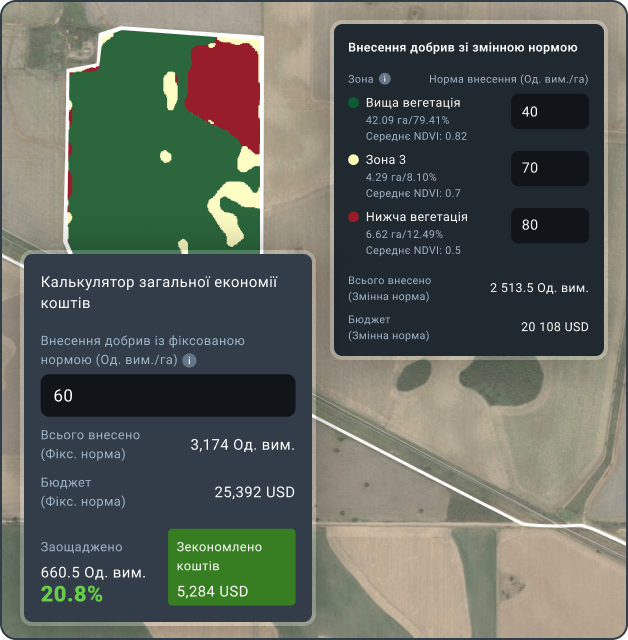Click the 42.09 га/79.41% area text
Screen dimensions: 628x640
click(x=407, y=120)
